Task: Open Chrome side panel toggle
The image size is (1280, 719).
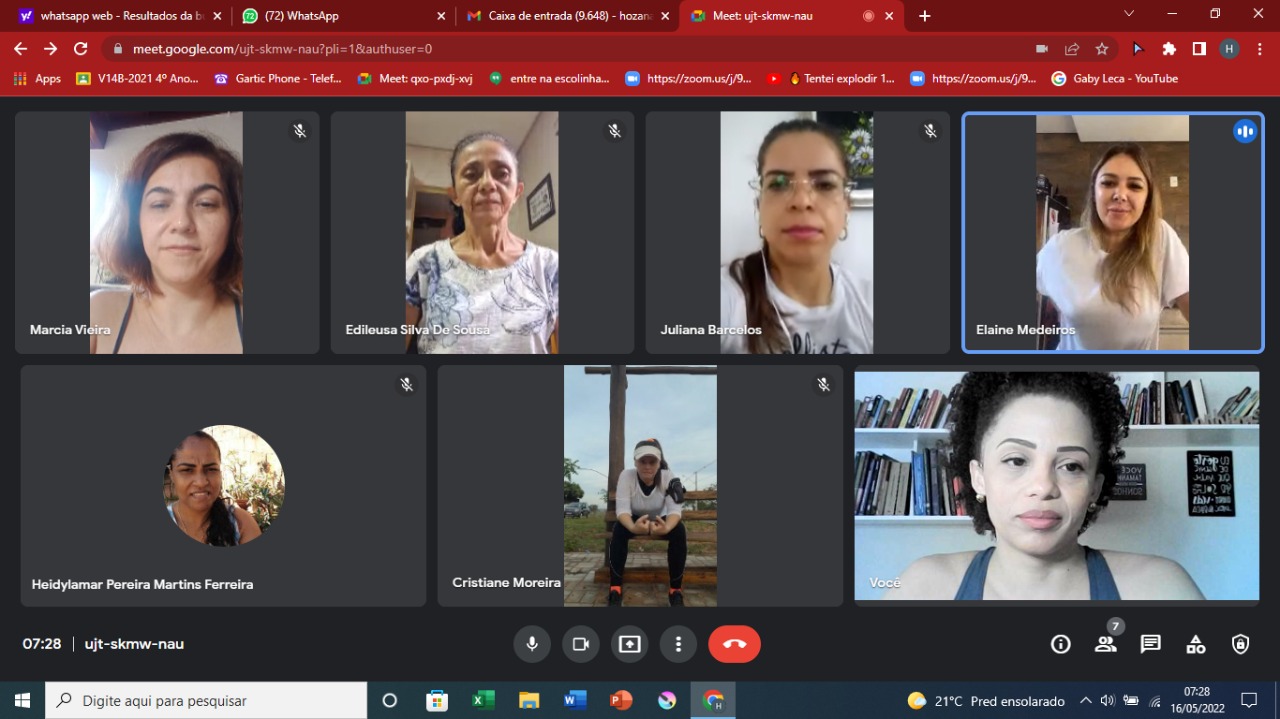Action: pos(1199,49)
